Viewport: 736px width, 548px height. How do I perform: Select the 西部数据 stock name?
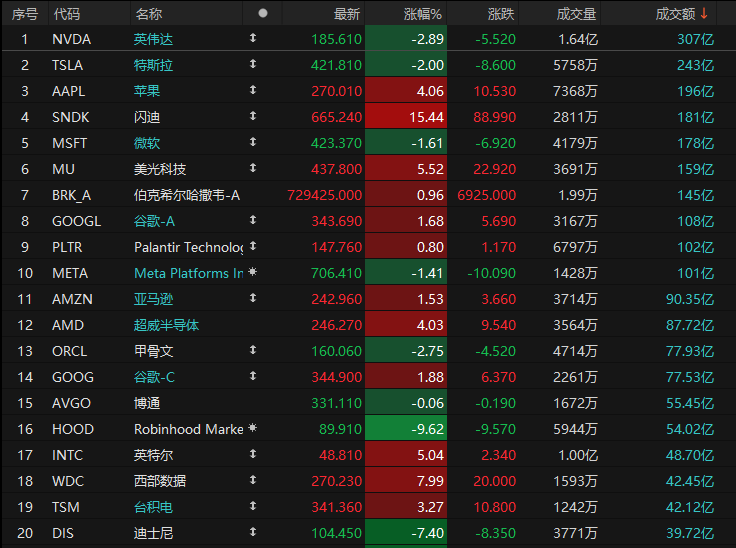(x=160, y=481)
